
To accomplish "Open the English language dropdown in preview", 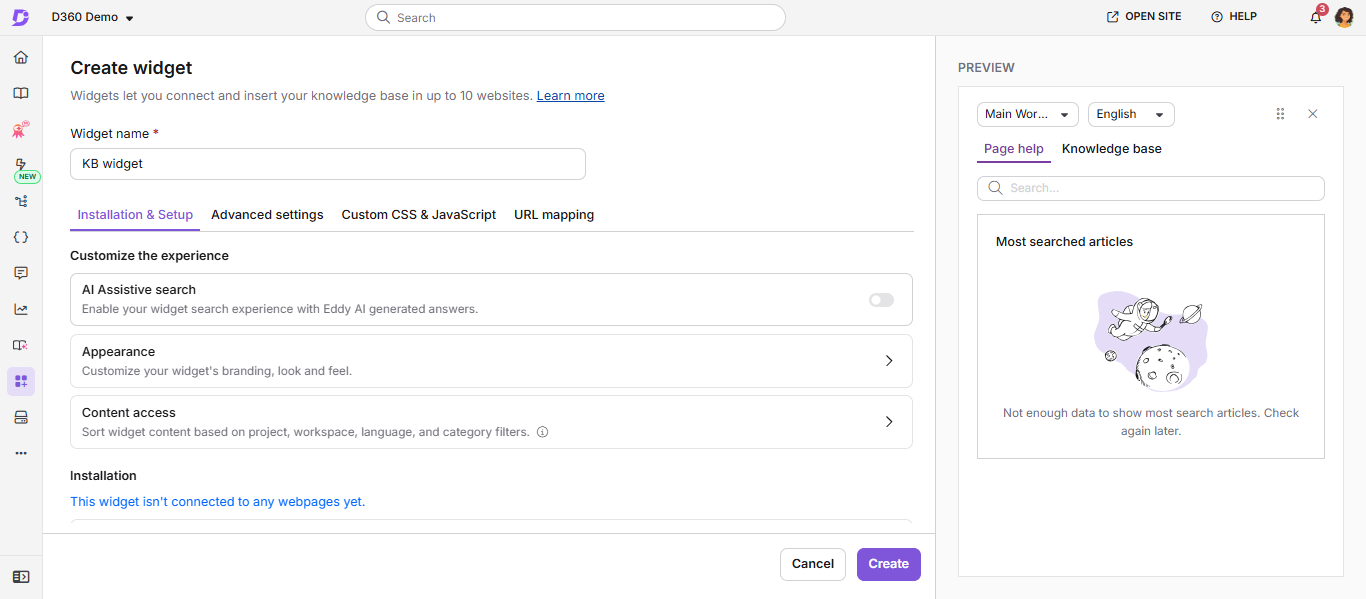I will point(1131,114).
